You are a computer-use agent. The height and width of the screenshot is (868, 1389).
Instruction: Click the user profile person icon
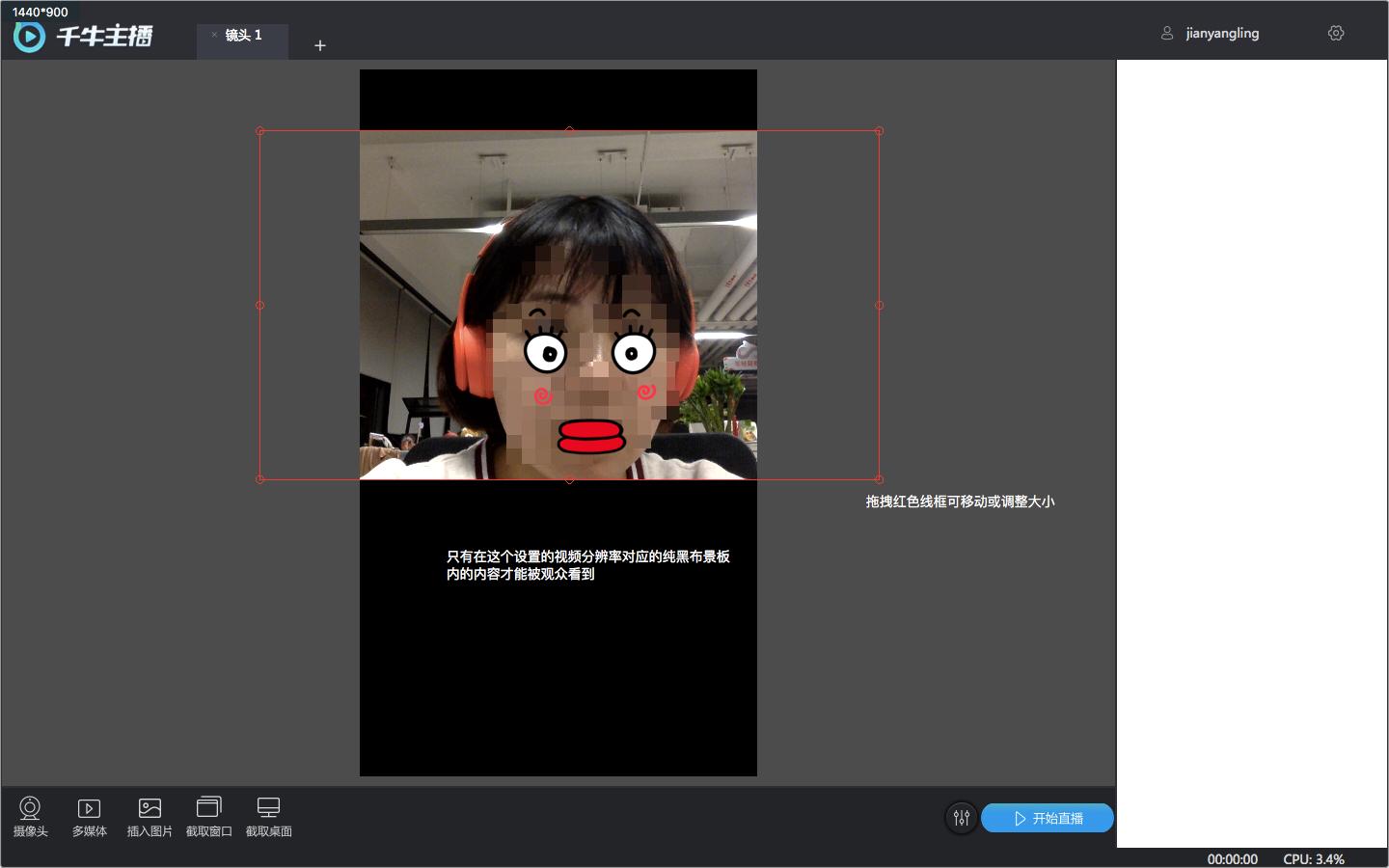coord(1166,32)
